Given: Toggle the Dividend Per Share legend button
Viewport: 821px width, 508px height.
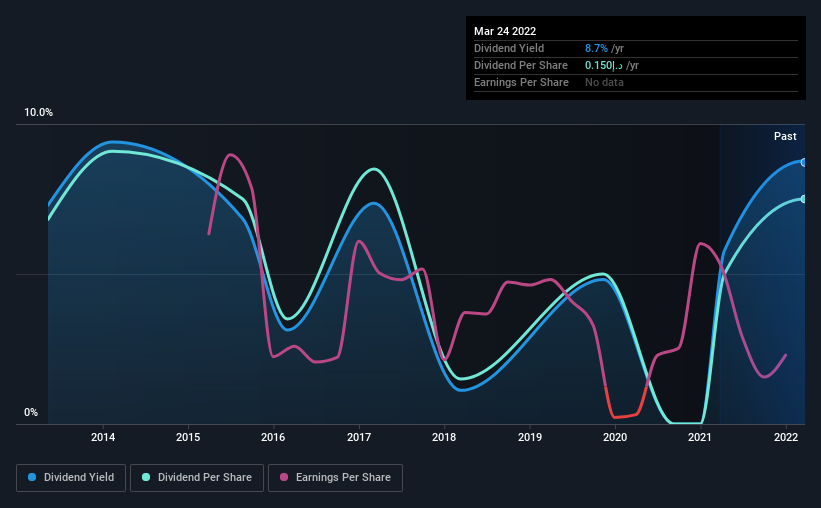Looking at the screenshot, I should tap(197, 478).
